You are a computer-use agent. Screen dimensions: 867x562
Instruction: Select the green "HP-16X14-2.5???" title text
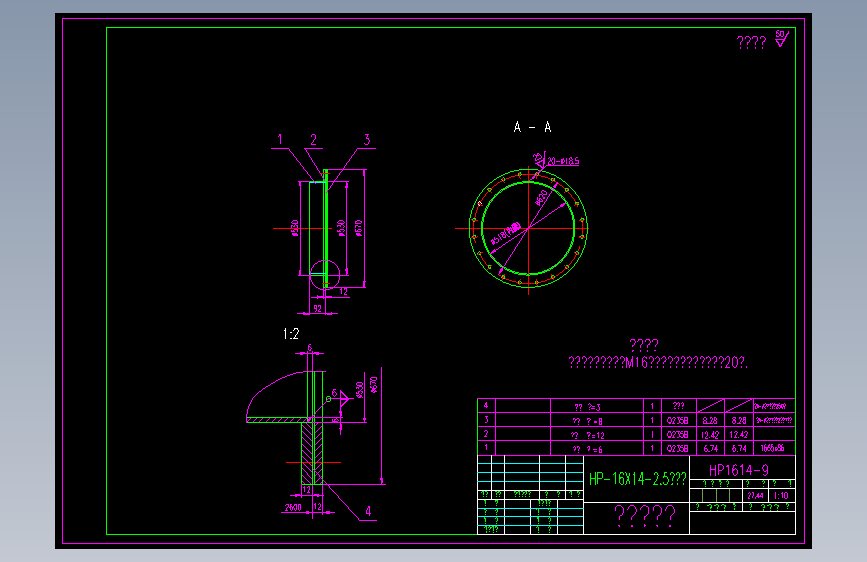click(x=638, y=478)
